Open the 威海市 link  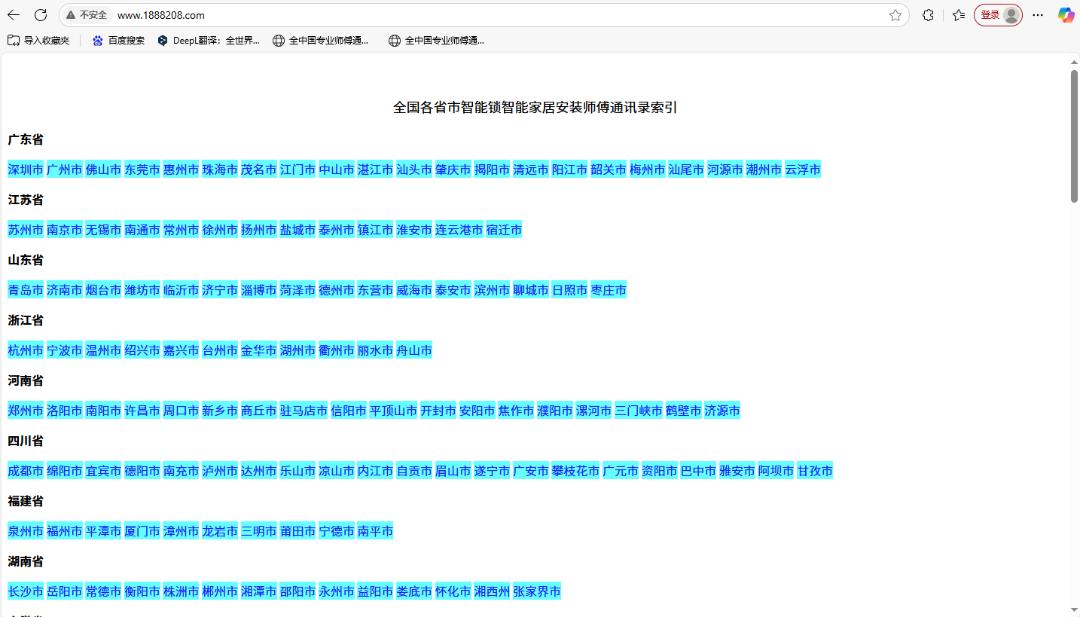pos(414,290)
